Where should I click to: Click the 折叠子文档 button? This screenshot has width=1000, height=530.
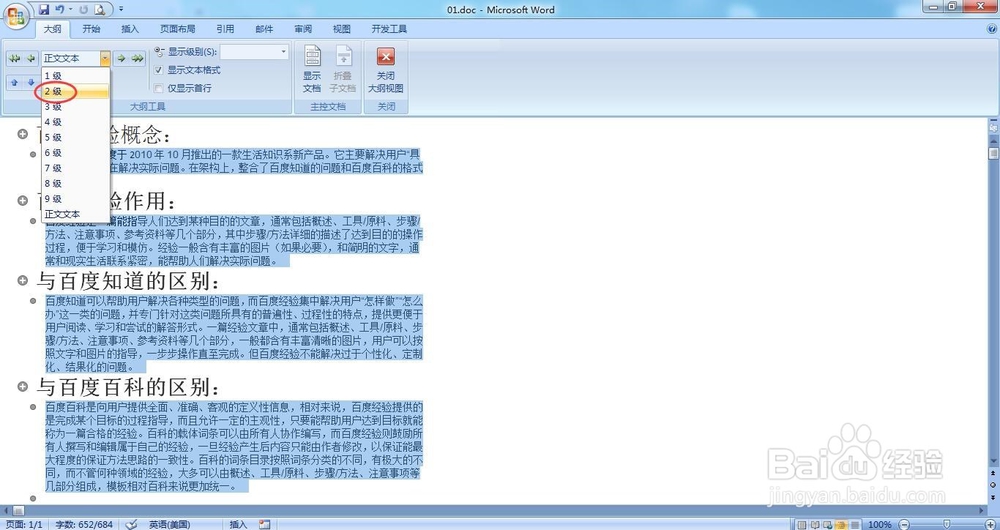(x=343, y=70)
